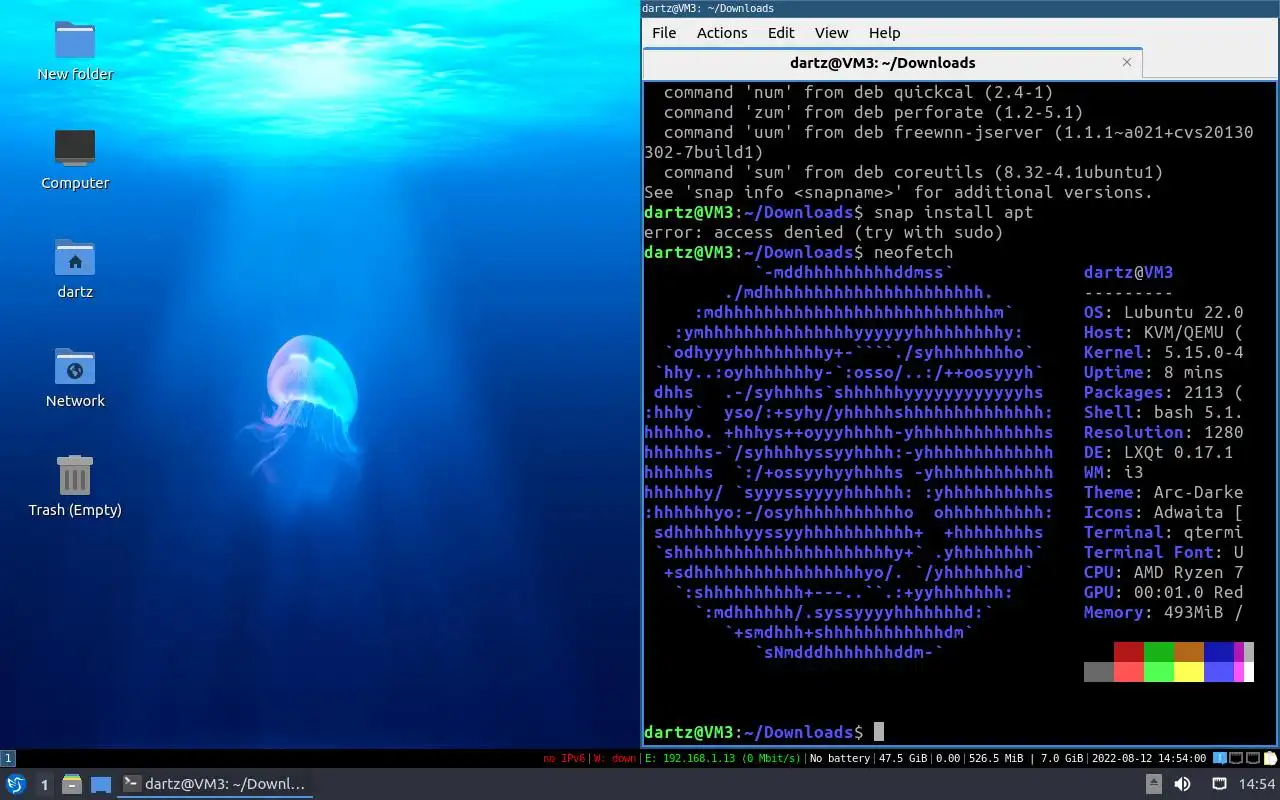Click the 'no IPv6' status bar entry
1280x800 pixels.
pyautogui.click(x=564, y=758)
